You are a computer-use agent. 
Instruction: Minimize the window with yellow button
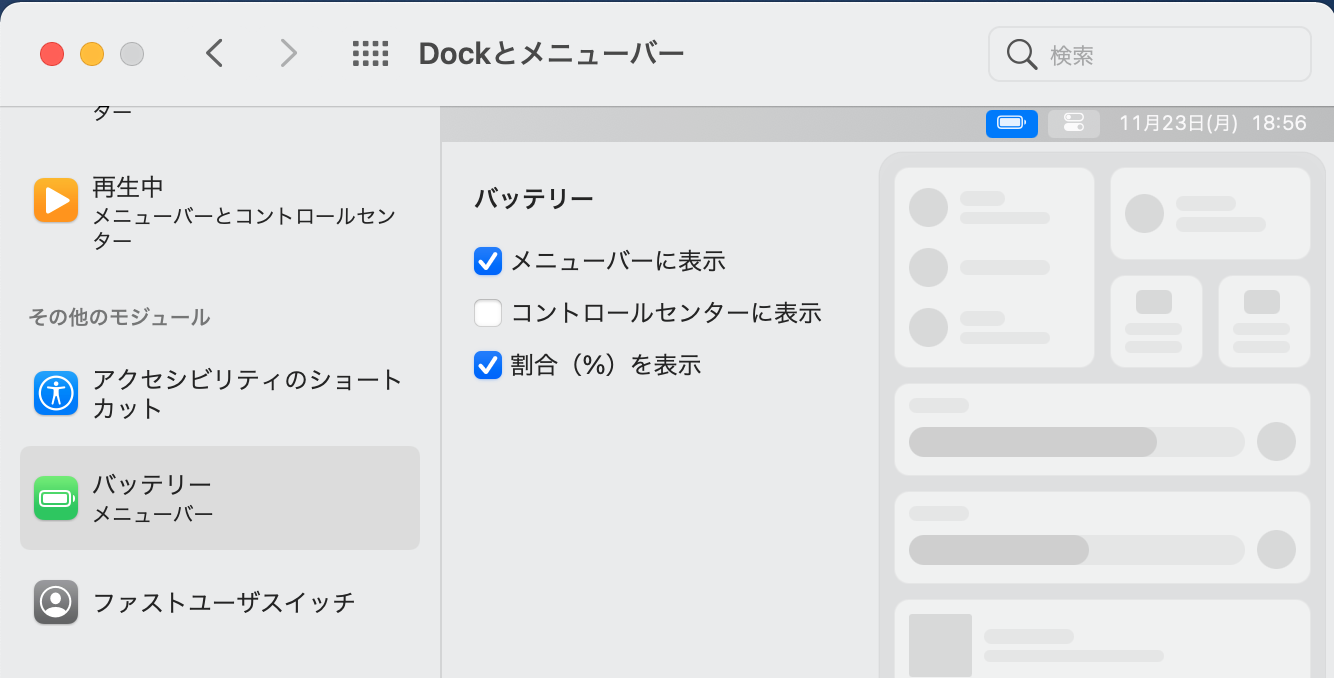click(x=92, y=54)
